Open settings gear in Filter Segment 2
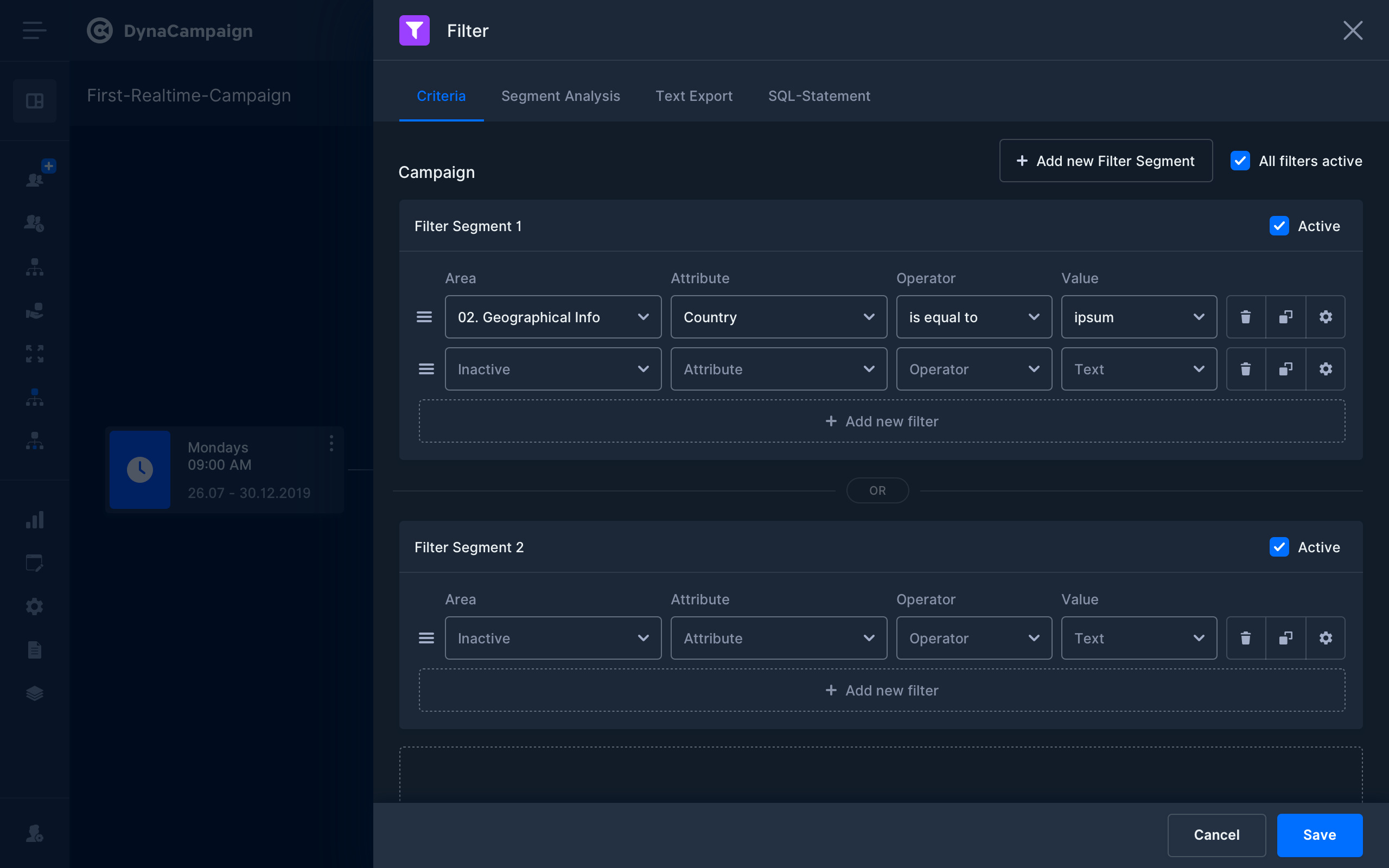Viewport: 1389px width, 868px height. coord(1326,638)
